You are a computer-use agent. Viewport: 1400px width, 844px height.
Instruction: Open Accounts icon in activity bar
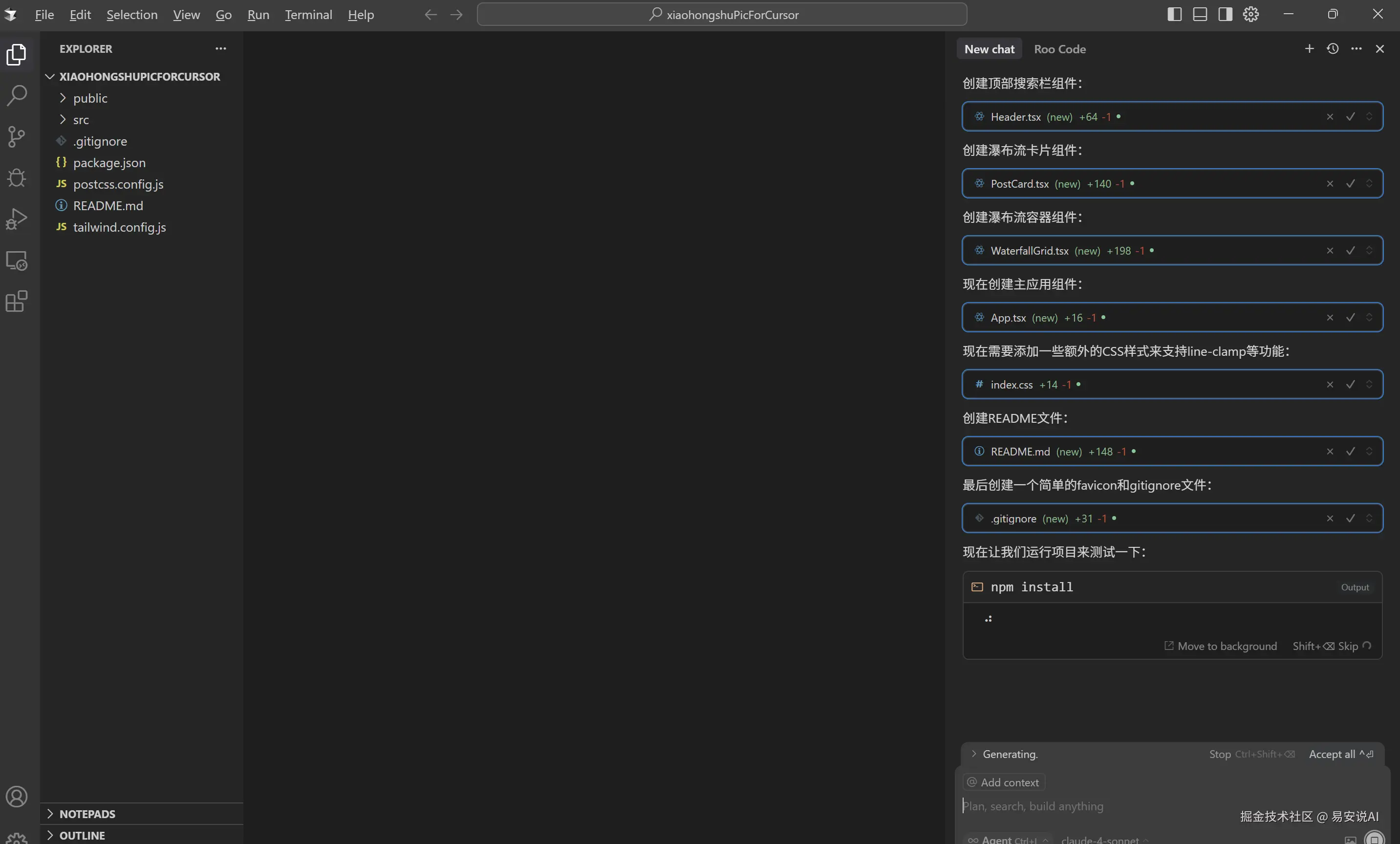17,796
